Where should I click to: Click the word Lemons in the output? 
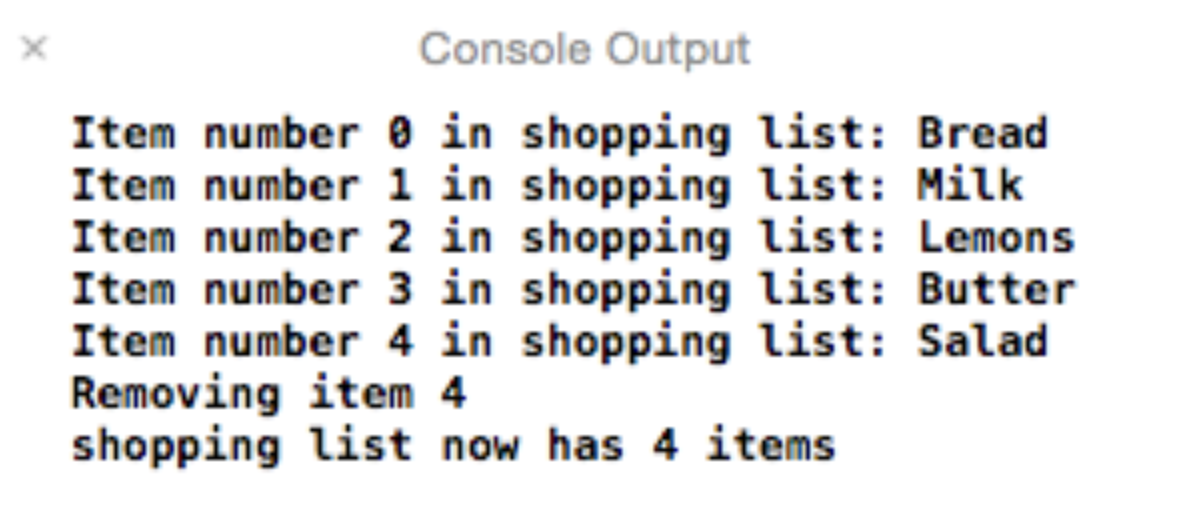(x=996, y=238)
